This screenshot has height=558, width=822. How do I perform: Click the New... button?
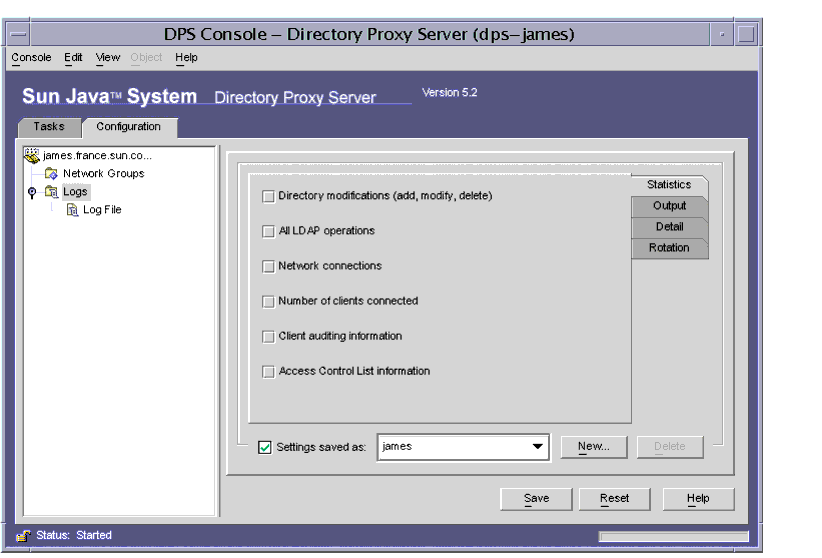[594, 447]
